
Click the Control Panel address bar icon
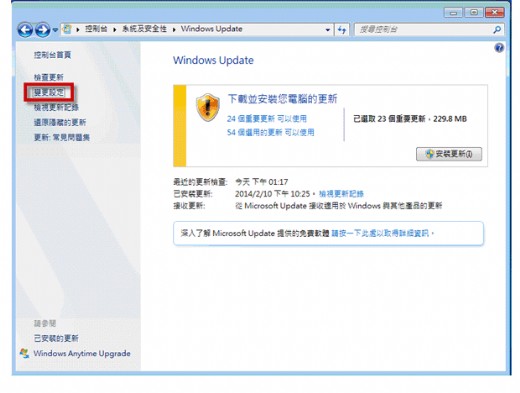coord(67,29)
